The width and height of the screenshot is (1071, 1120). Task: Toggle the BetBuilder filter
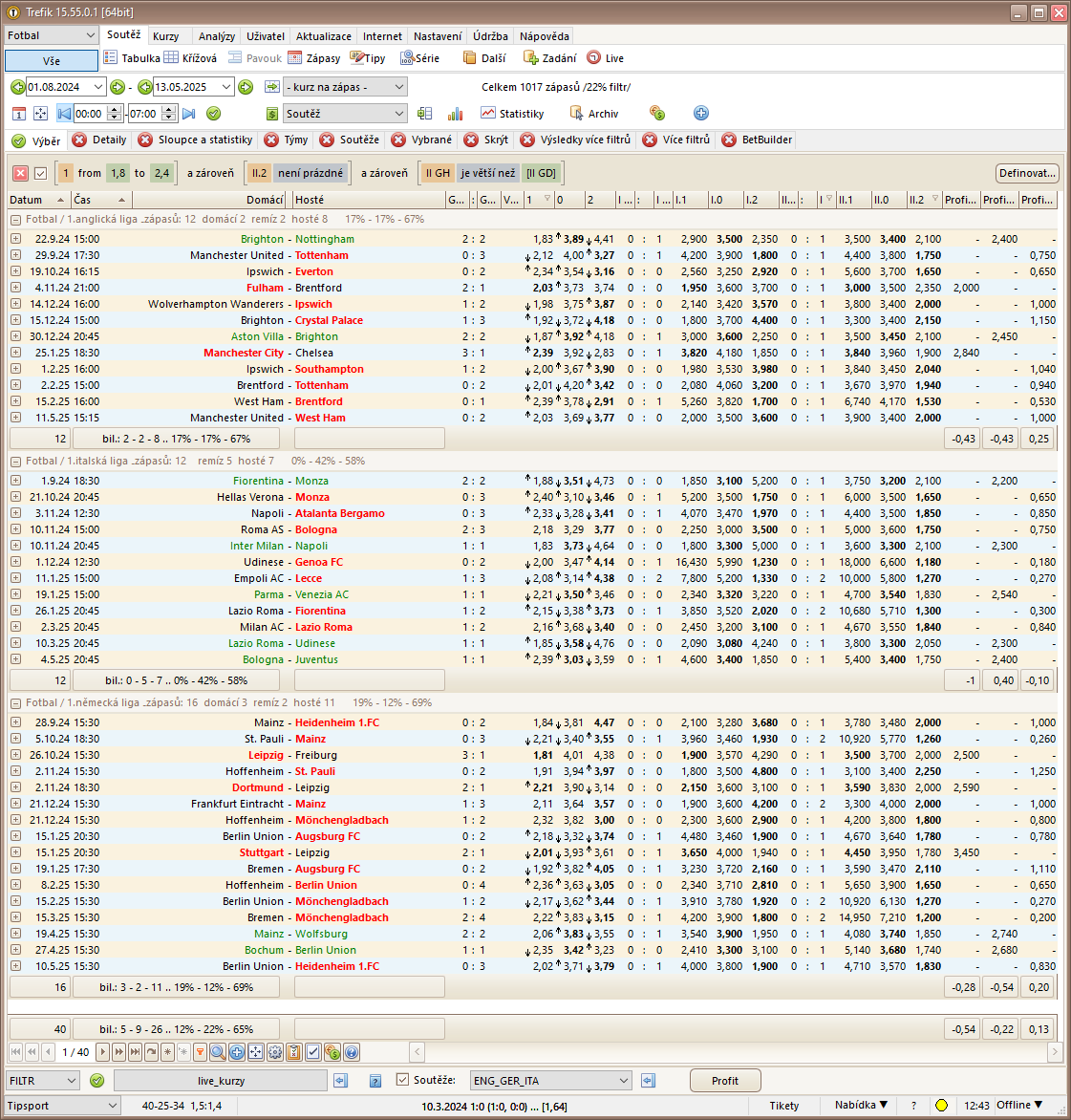[759, 140]
